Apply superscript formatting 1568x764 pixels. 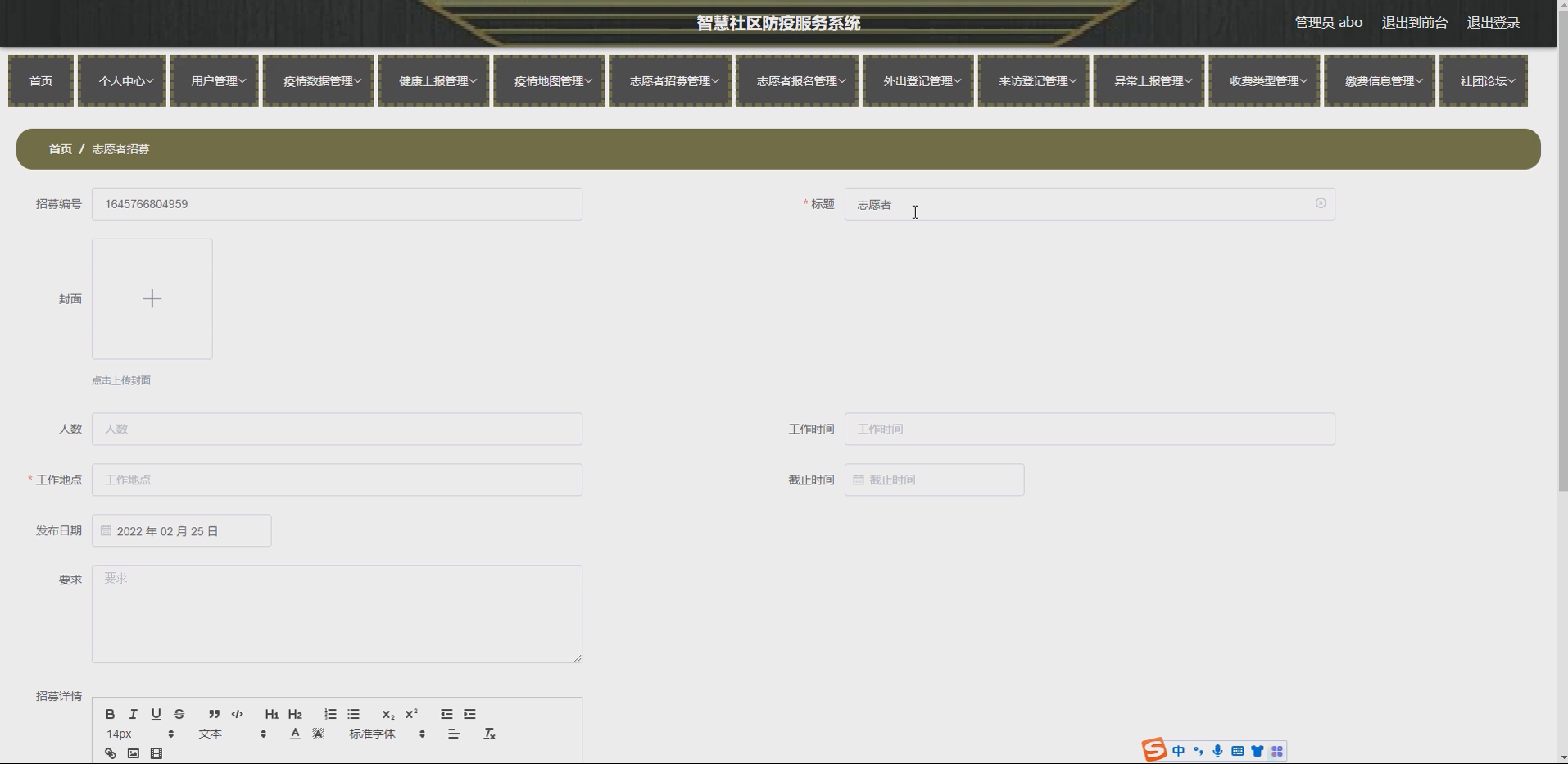[411, 714]
